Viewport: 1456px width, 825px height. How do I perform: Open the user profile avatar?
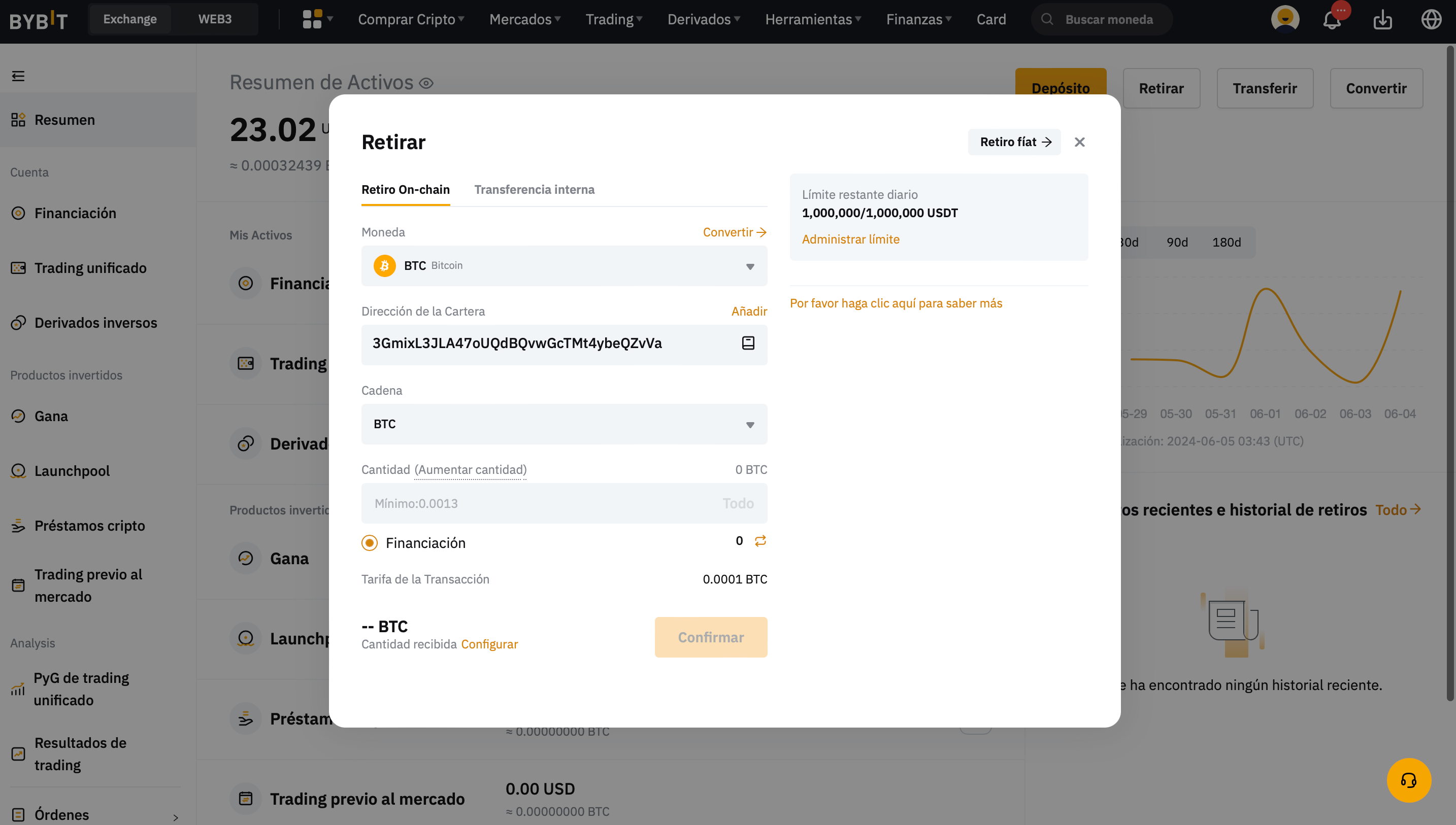tap(1285, 19)
